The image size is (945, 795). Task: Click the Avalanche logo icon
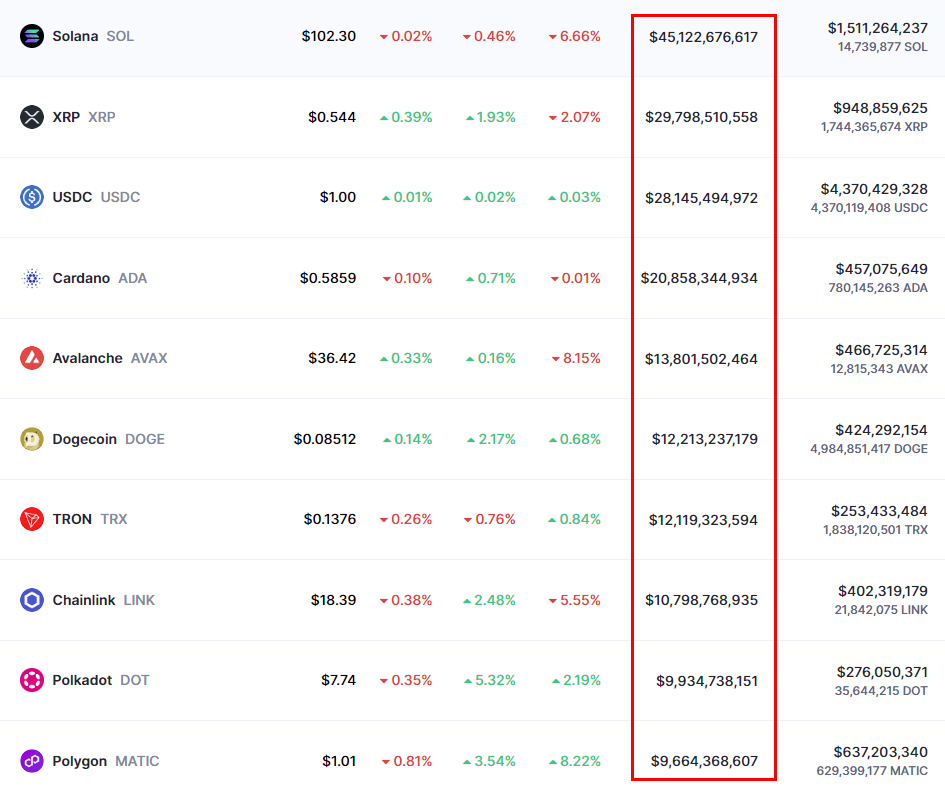tap(33, 358)
